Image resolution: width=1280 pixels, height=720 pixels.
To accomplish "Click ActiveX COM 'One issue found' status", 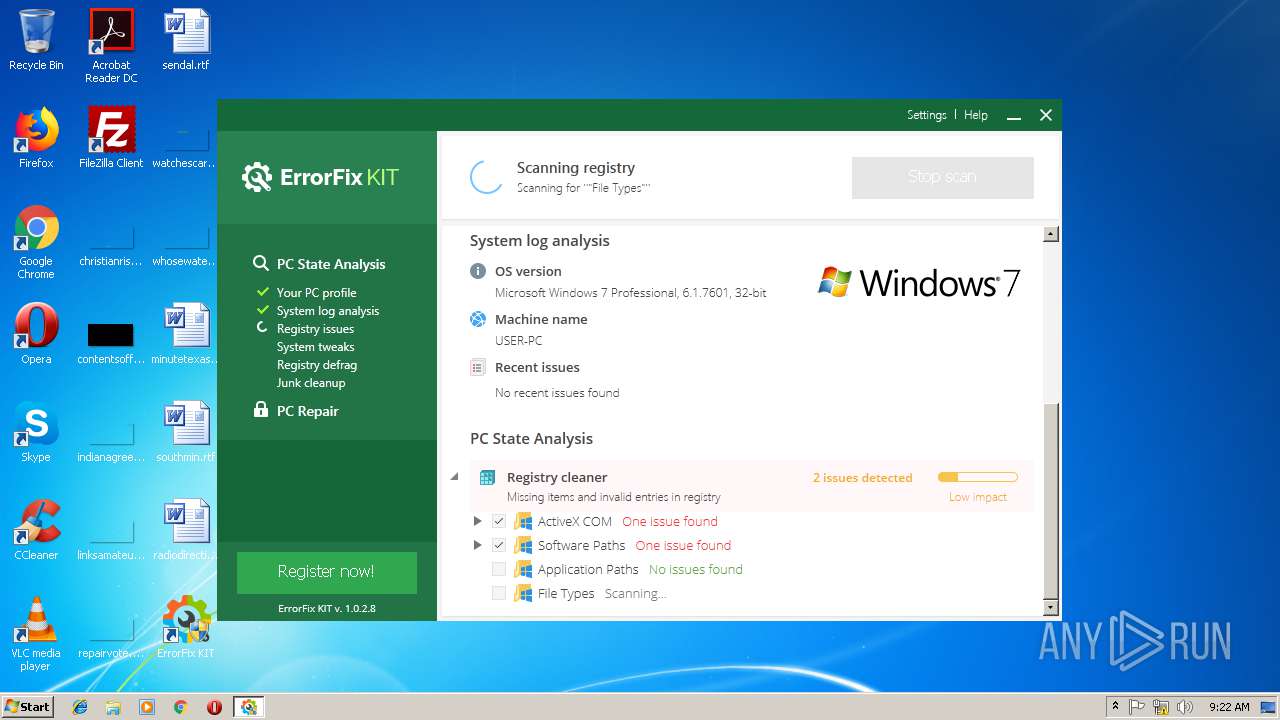I will point(670,521).
